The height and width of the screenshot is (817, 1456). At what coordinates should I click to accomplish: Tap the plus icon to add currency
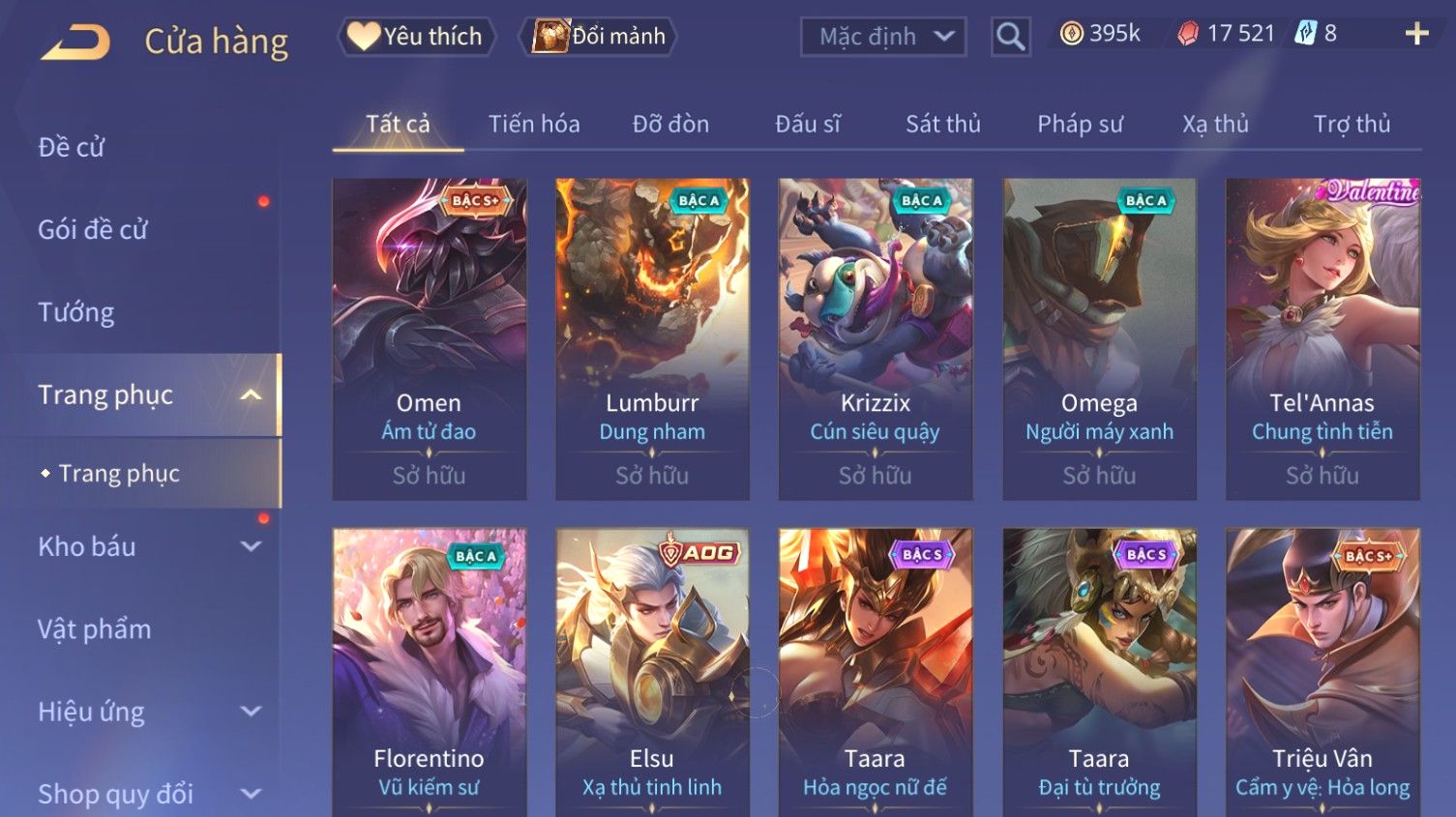tap(1416, 35)
